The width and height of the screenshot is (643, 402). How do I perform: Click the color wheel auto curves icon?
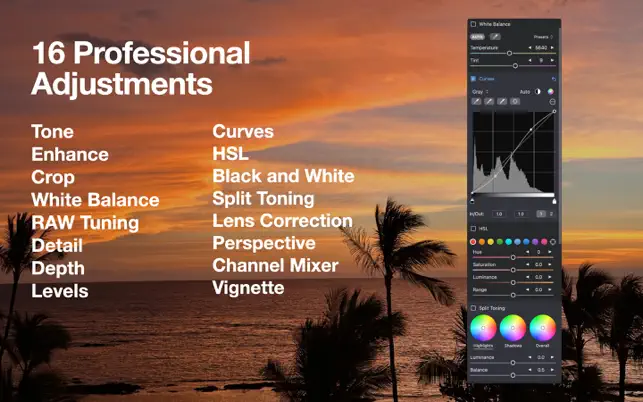click(551, 91)
